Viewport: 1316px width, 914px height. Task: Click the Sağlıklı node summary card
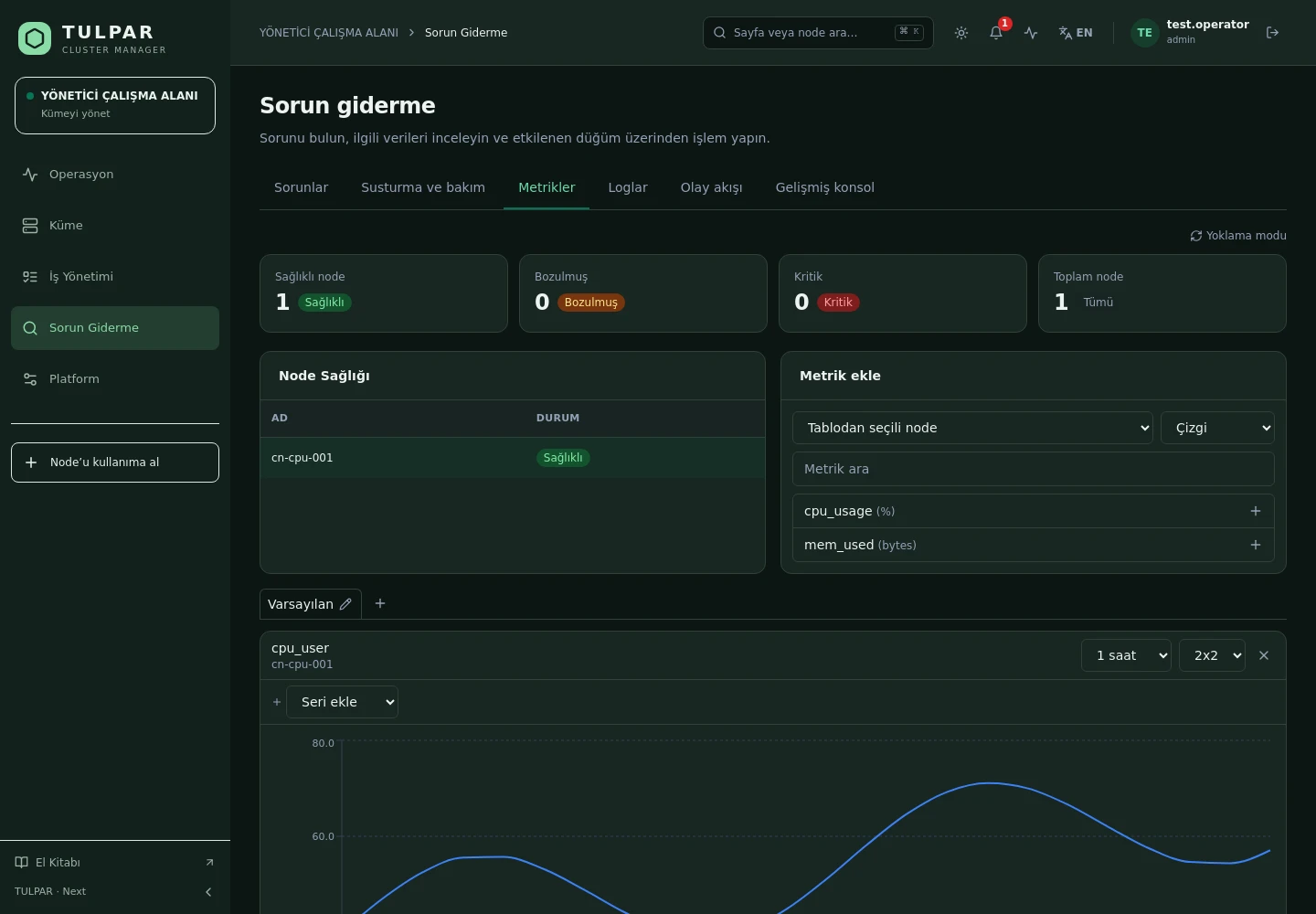click(x=384, y=293)
